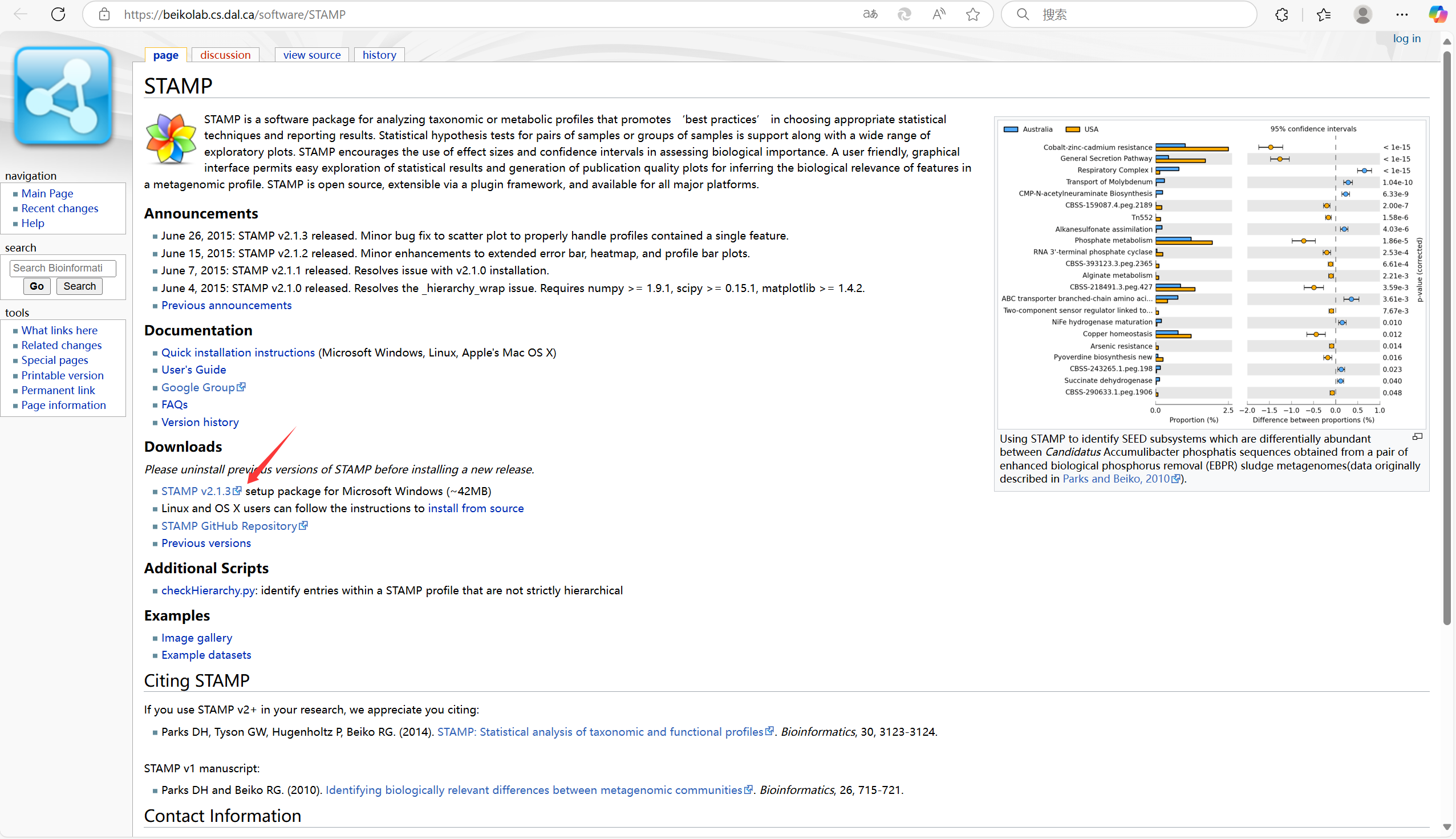
Task: Open Identifying biologically relevant differences paper link
Action: 539,791
